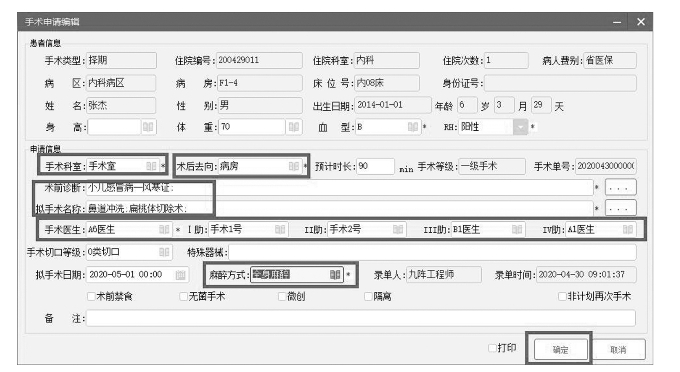
Task: Click the 手术单号 field
Action: point(606,166)
